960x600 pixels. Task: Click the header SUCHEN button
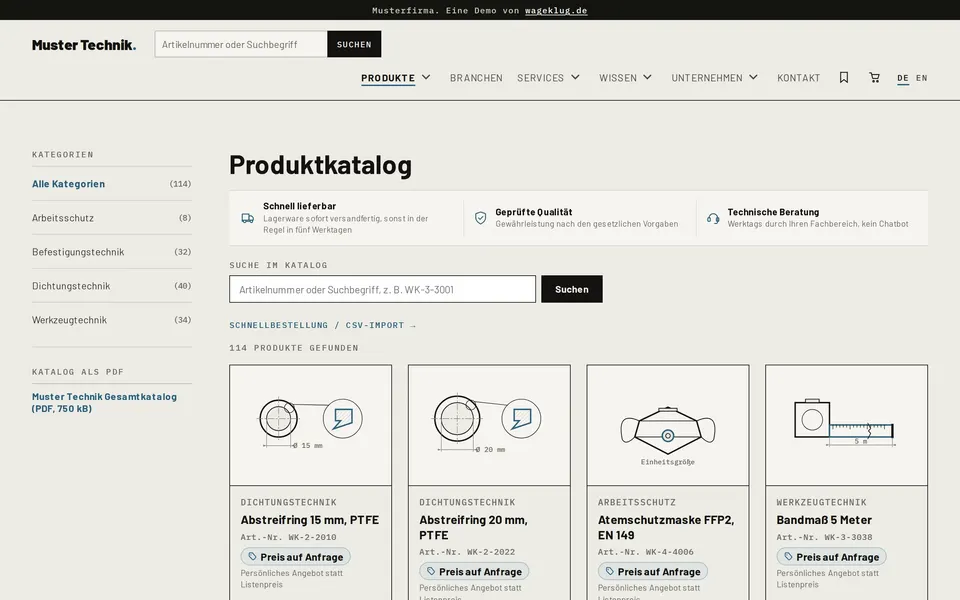[354, 44]
